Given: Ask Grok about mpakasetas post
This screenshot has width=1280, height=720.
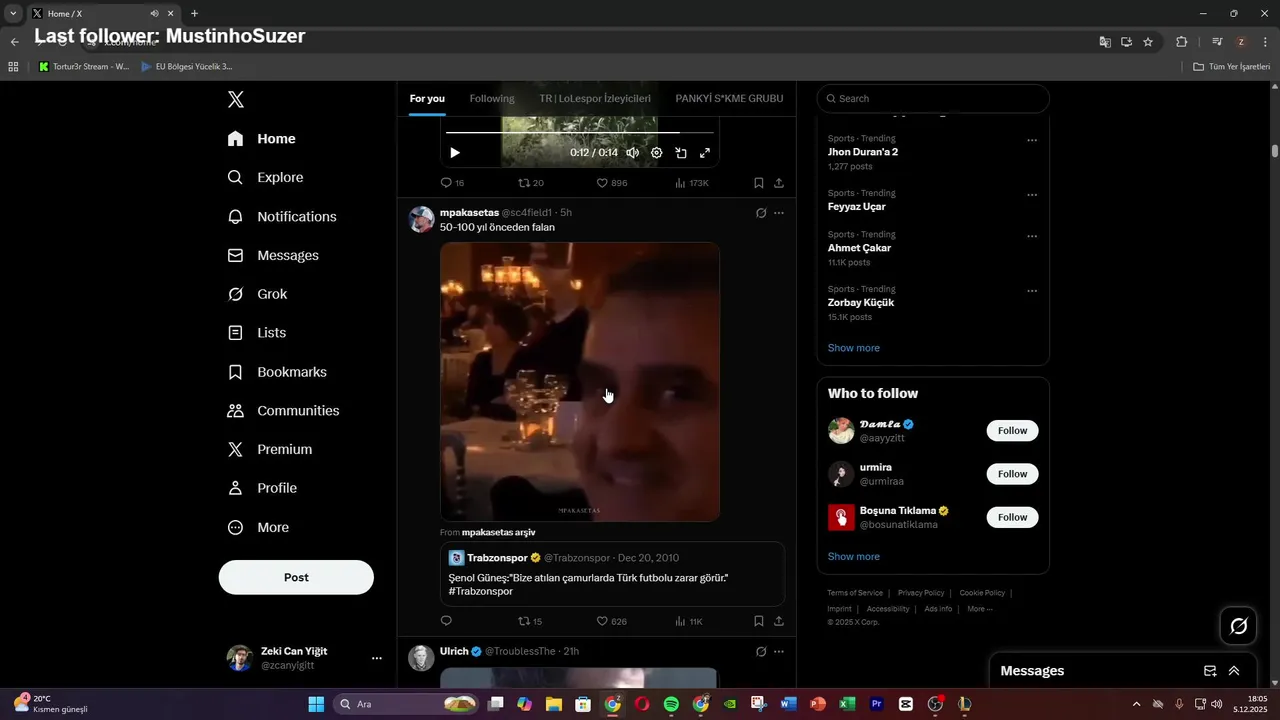Looking at the screenshot, I should click(761, 213).
